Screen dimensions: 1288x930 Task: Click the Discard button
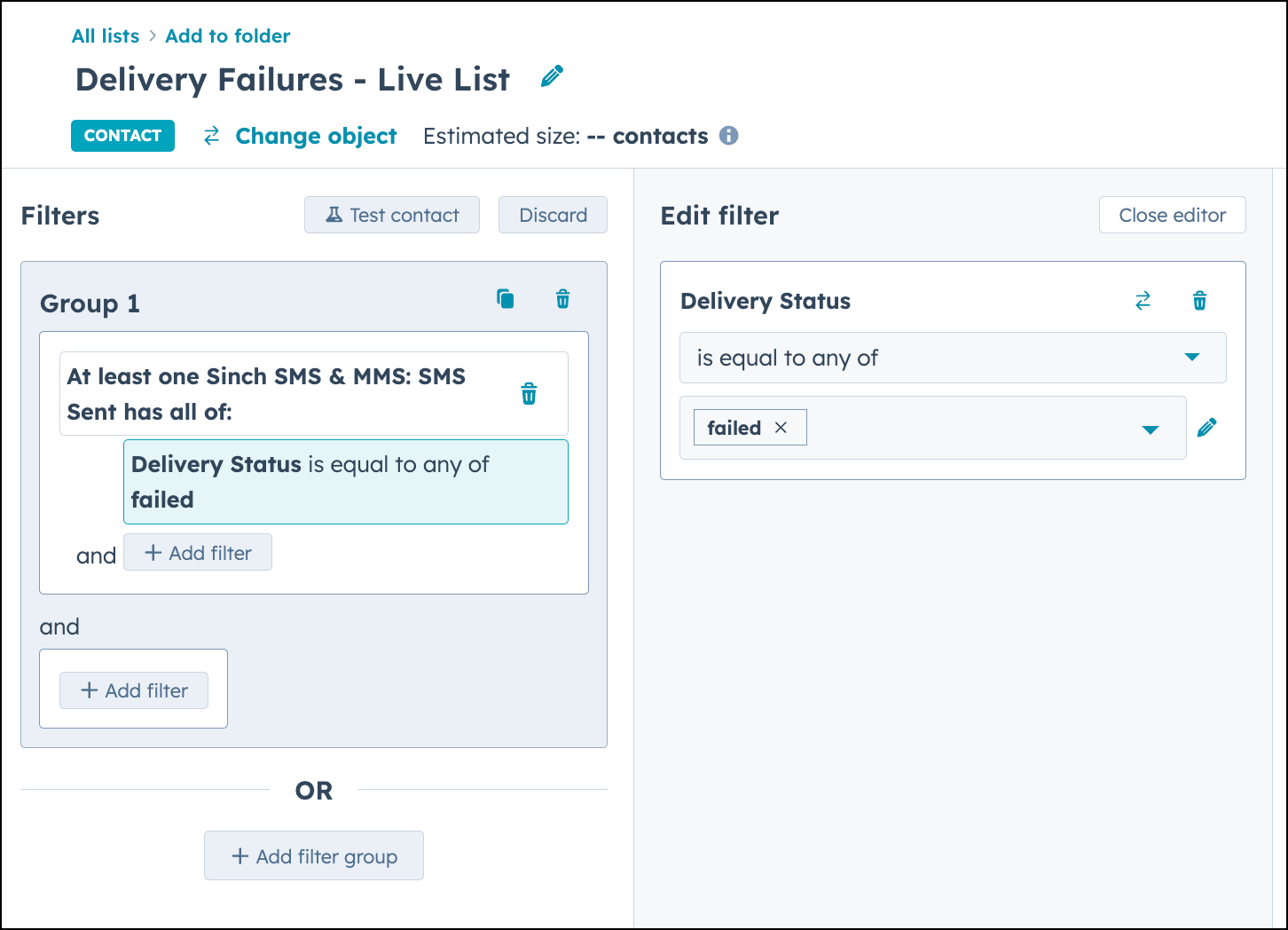coord(553,214)
